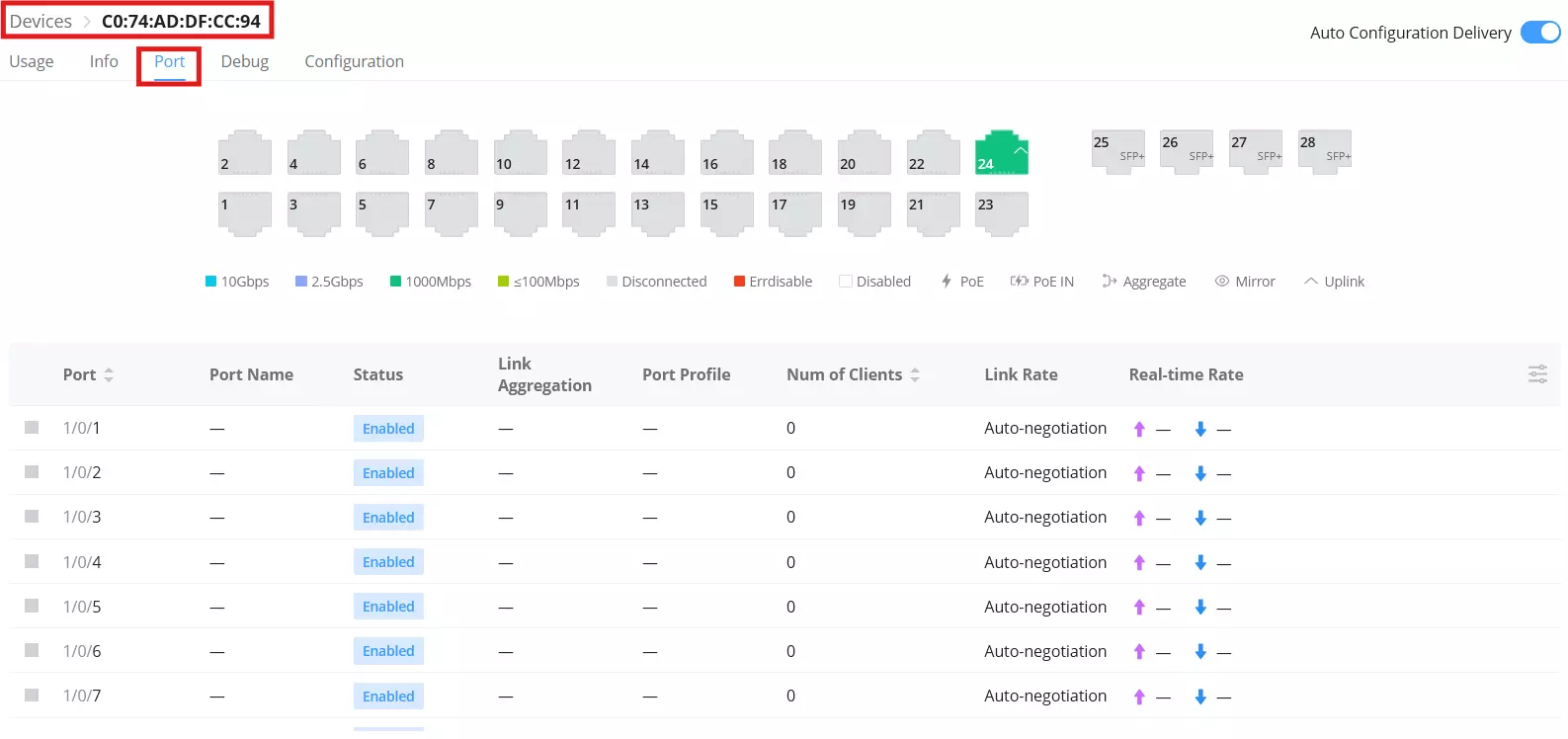
Task: Click the Real-time Rate column header
Action: [x=1187, y=374]
